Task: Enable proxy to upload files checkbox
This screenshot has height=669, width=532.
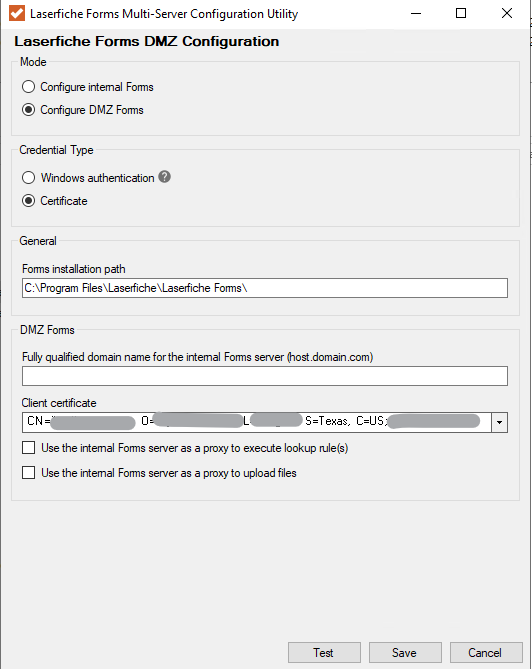Action: click(x=29, y=472)
